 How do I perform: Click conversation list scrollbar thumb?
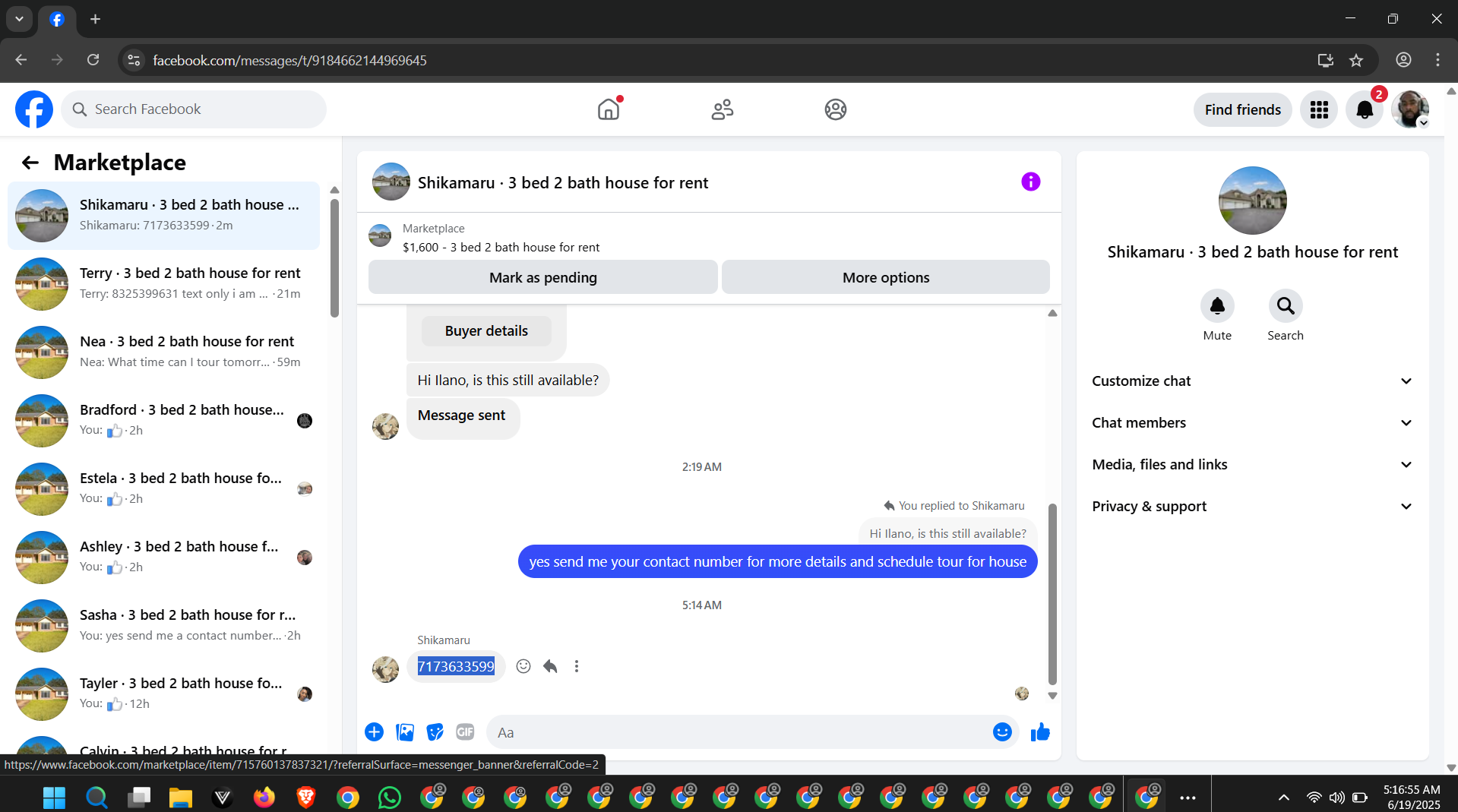click(x=334, y=258)
